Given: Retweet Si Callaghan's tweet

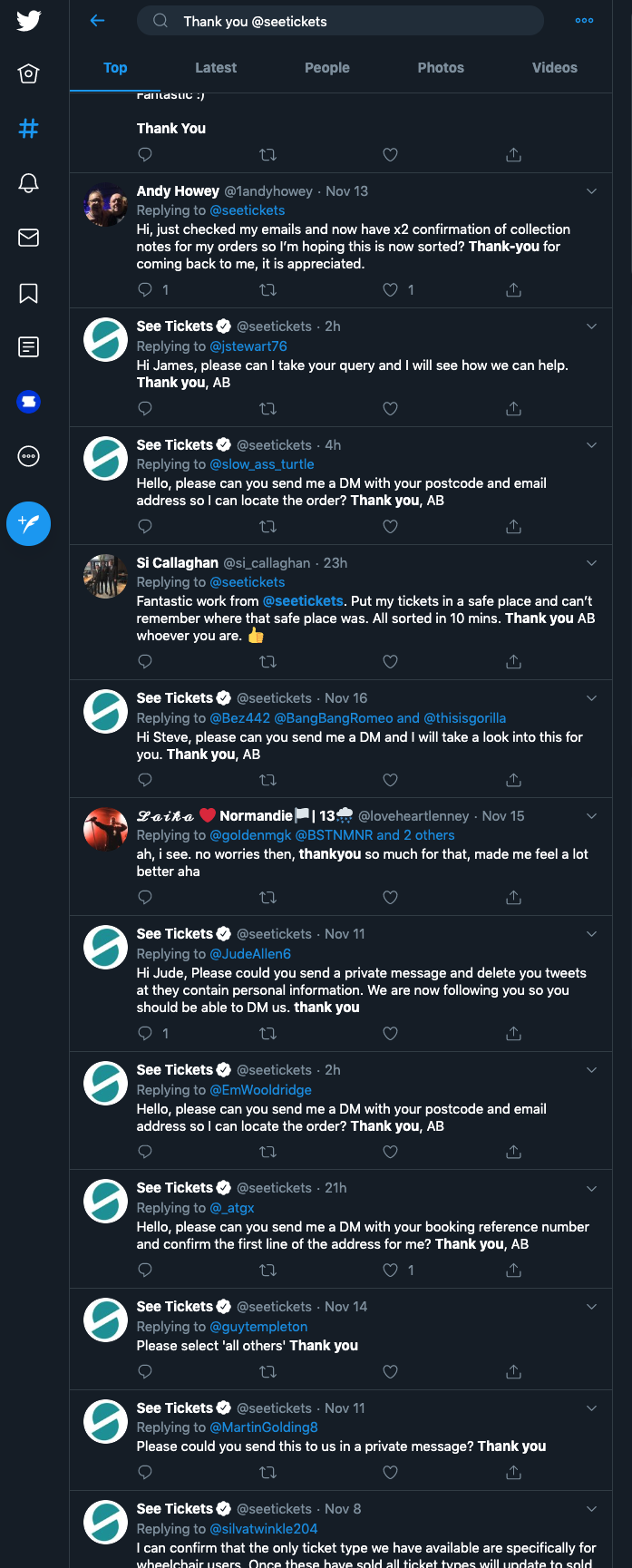Looking at the screenshot, I should [x=267, y=662].
